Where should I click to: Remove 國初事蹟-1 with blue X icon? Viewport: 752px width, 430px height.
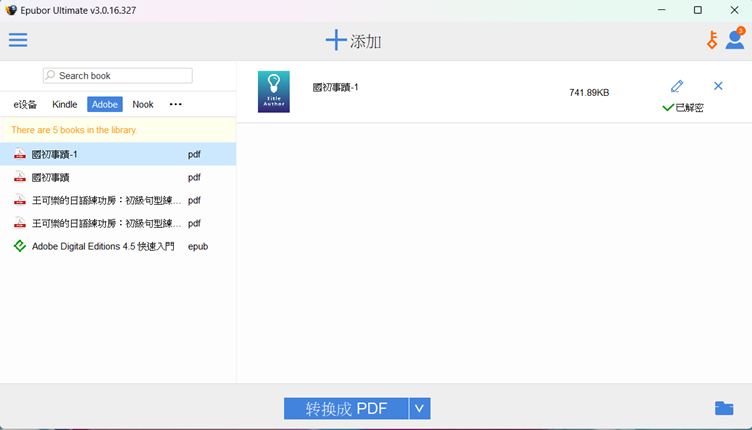tap(718, 86)
